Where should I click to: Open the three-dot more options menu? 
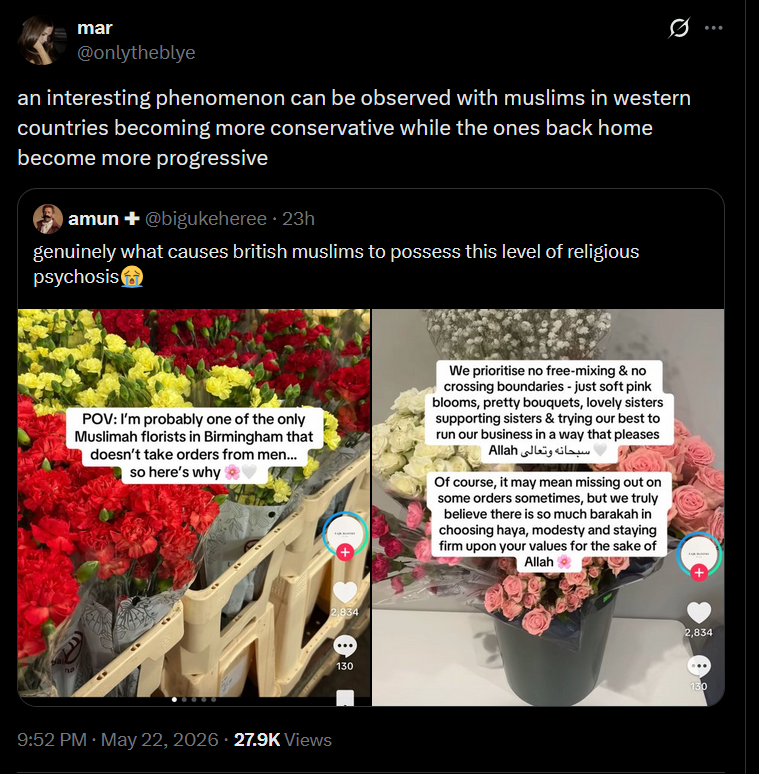tap(714, 28)
